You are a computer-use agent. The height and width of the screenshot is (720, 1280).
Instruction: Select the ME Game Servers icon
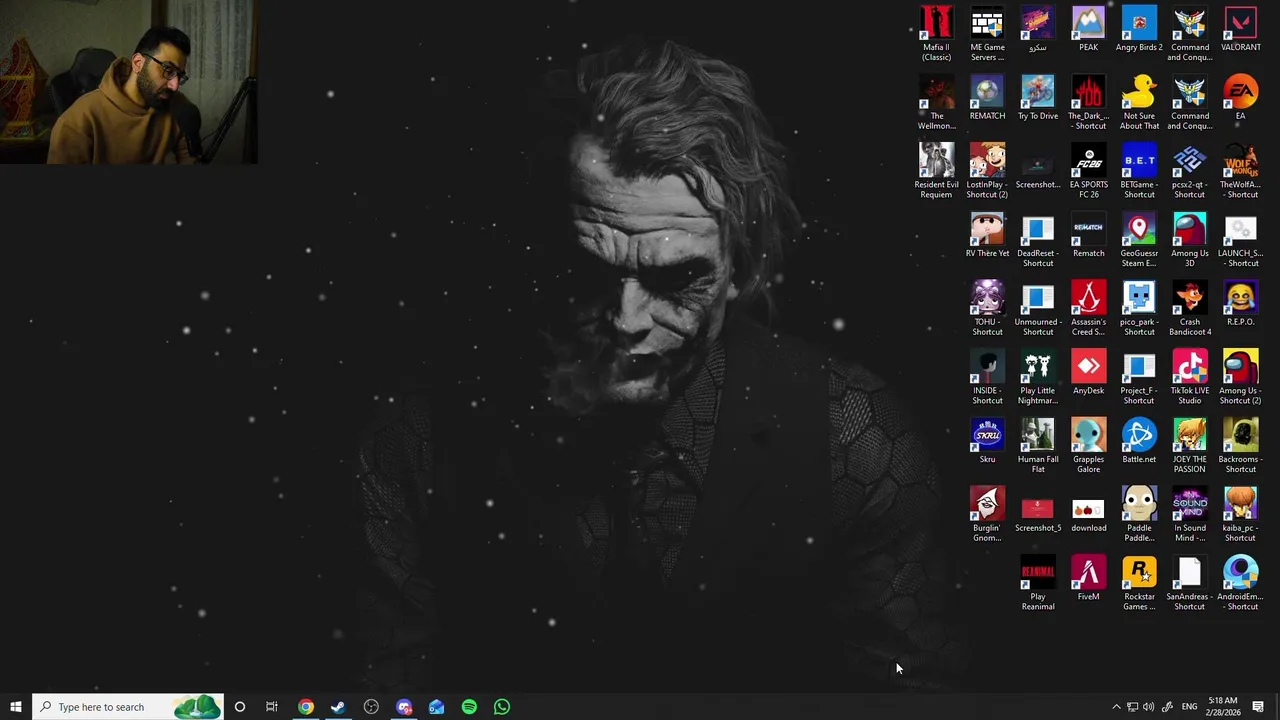tap(987, 33)
